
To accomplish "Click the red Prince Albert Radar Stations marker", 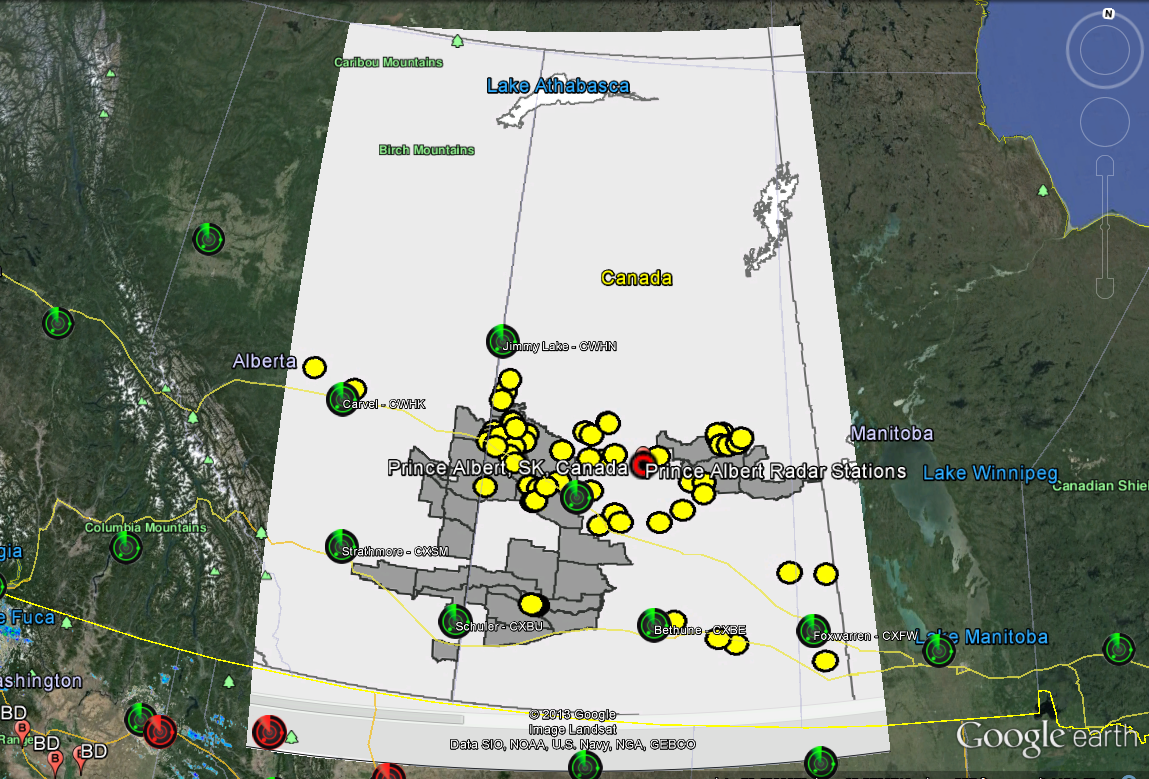I will pyautogui.click(x=645, y=464).
